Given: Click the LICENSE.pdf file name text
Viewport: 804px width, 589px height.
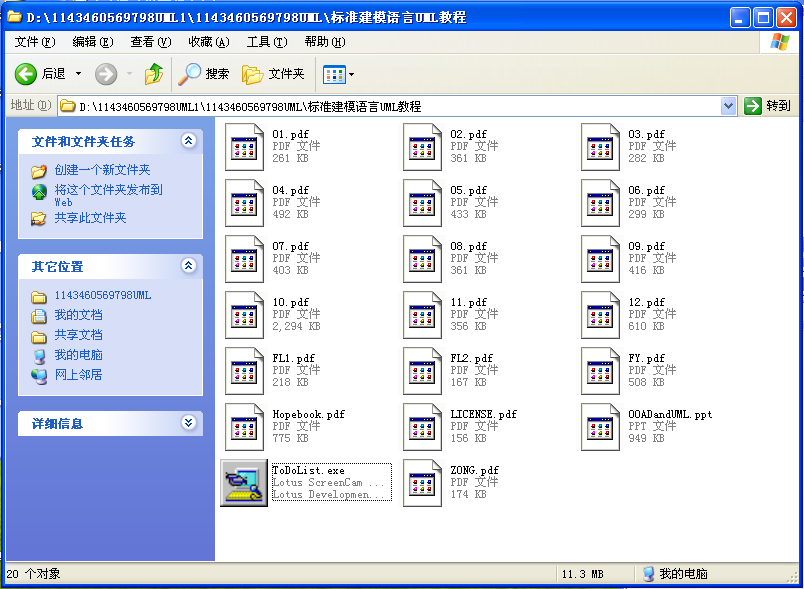Looking at the screenshot, I should pyautogui.click(x=483, y=415).
